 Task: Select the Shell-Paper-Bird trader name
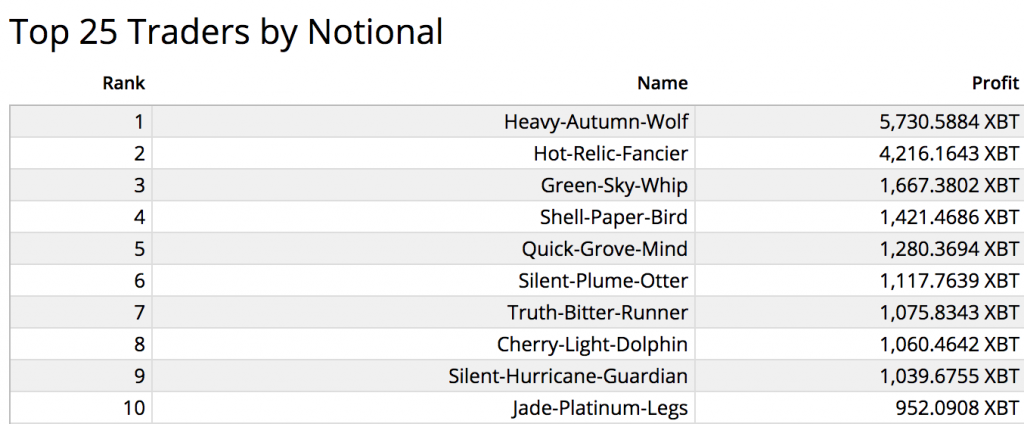point(614,217)
